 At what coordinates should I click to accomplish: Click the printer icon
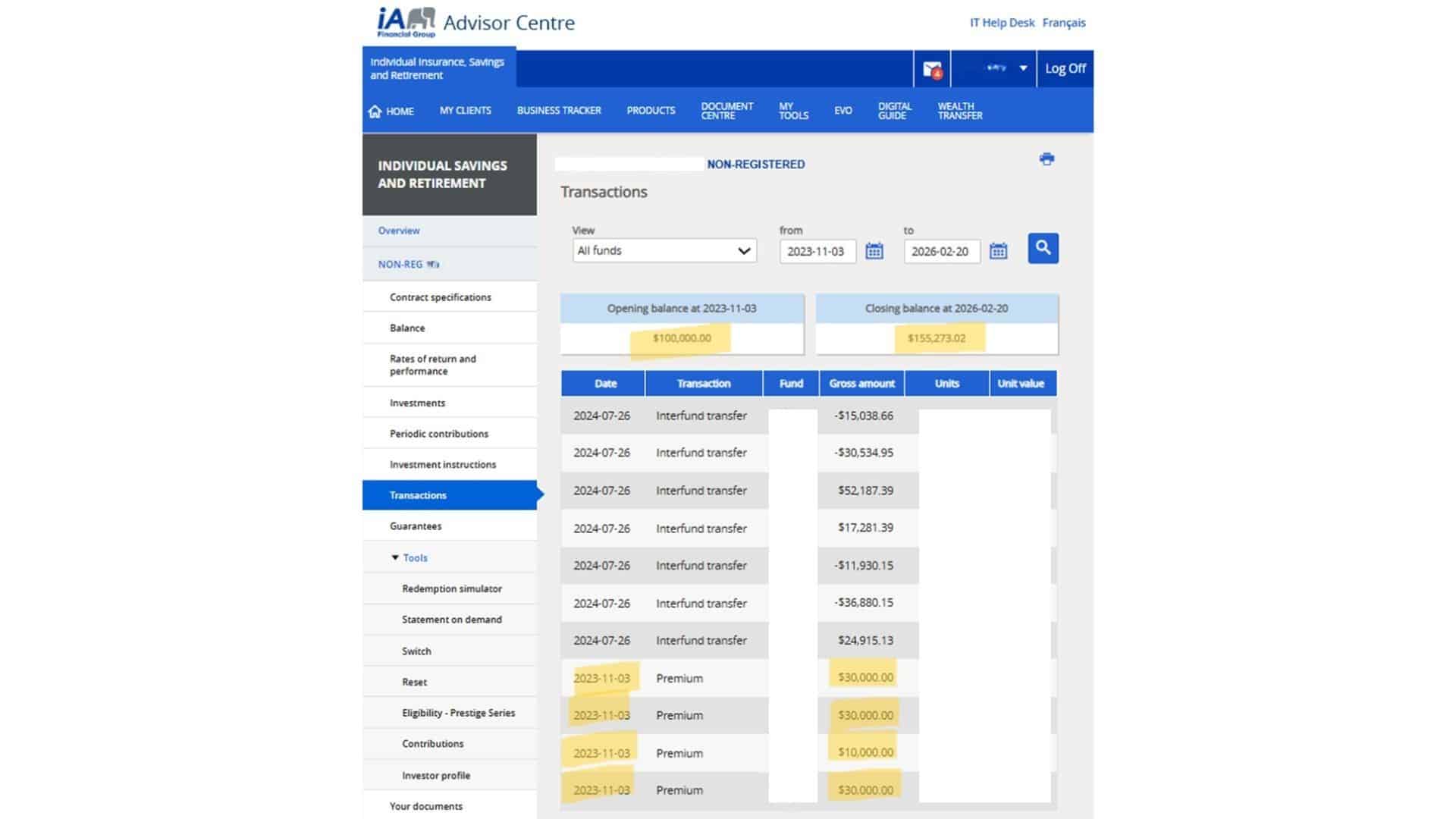pyautogui.click(x=1046, y=159)
